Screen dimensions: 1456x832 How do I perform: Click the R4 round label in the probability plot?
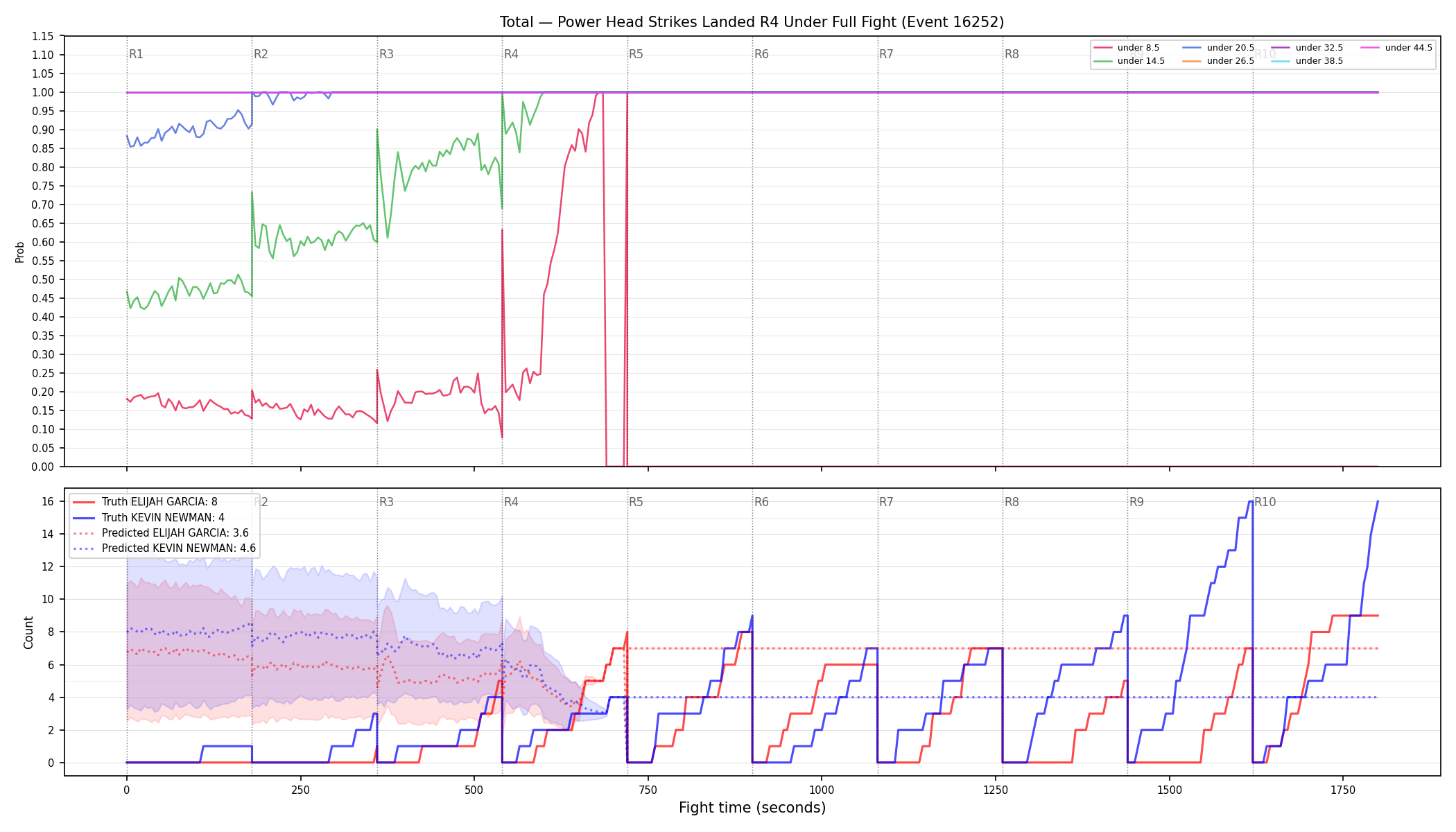pos(511,54)
